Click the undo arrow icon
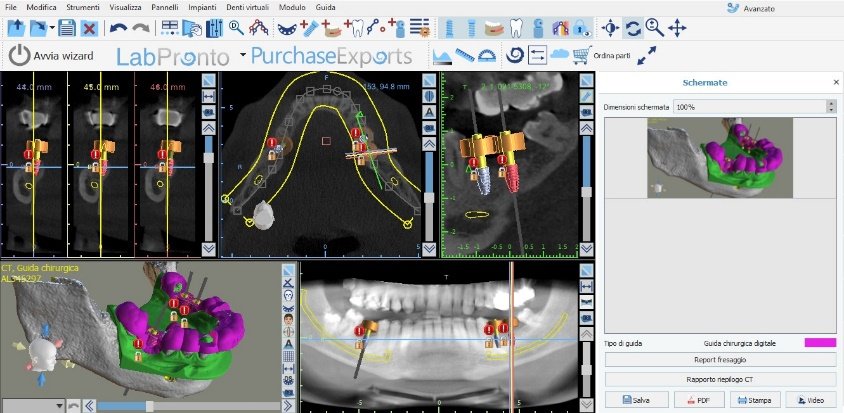The image size is (844, 413). (117, 28)
